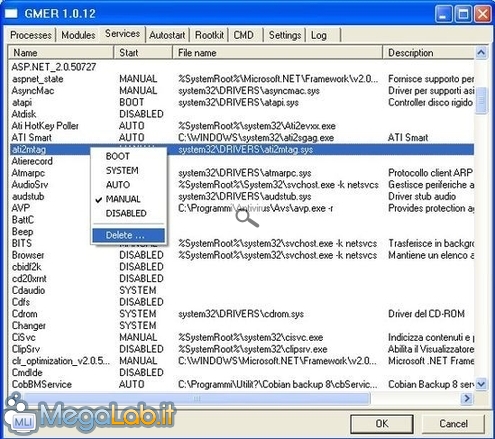Click the Driver stub audio description

click(x=422, y=197)
